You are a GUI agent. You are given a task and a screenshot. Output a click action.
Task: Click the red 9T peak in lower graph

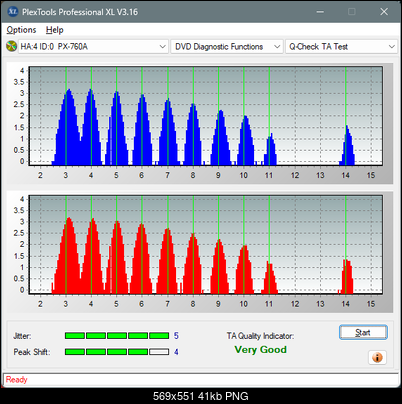[x=219, y=267]
